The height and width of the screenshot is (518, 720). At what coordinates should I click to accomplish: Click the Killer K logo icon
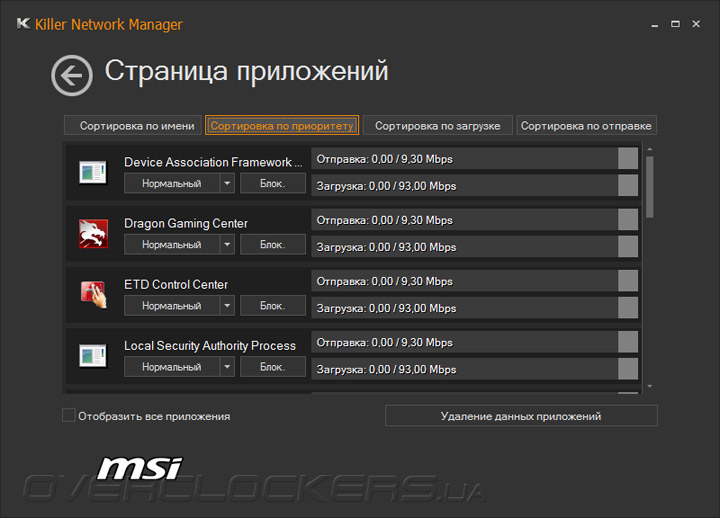pos(23,23)
